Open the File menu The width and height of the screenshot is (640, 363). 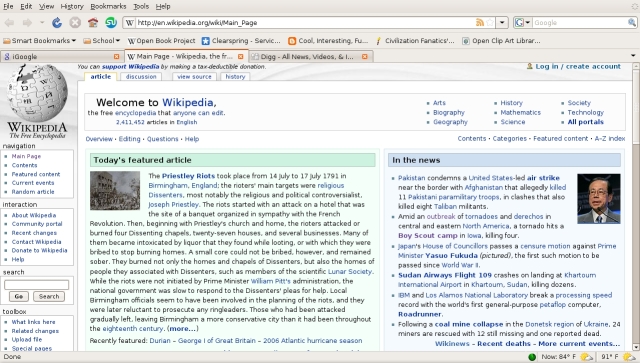(x=8, y=7)
